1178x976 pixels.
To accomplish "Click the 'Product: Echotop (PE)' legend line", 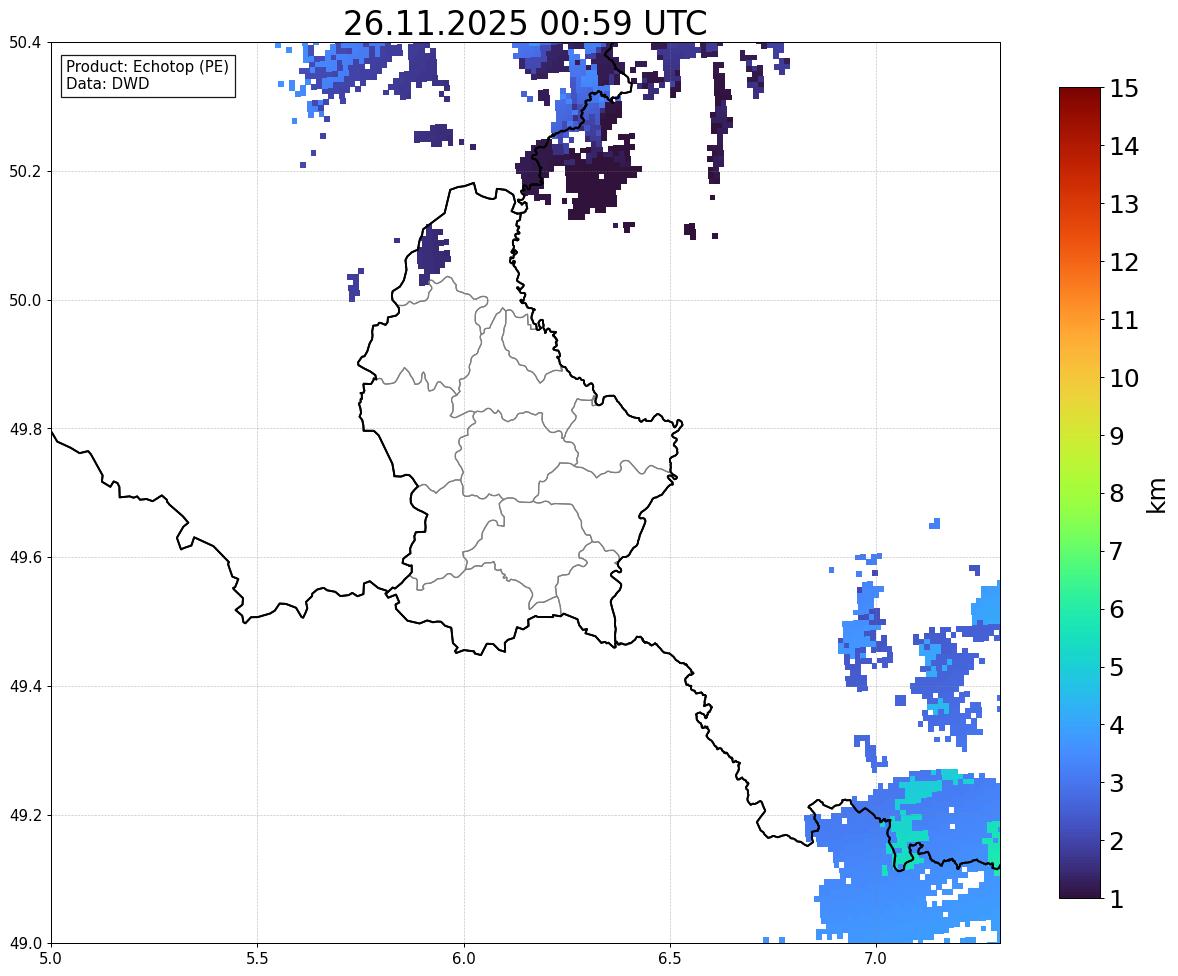I will (x=147, y=67).
